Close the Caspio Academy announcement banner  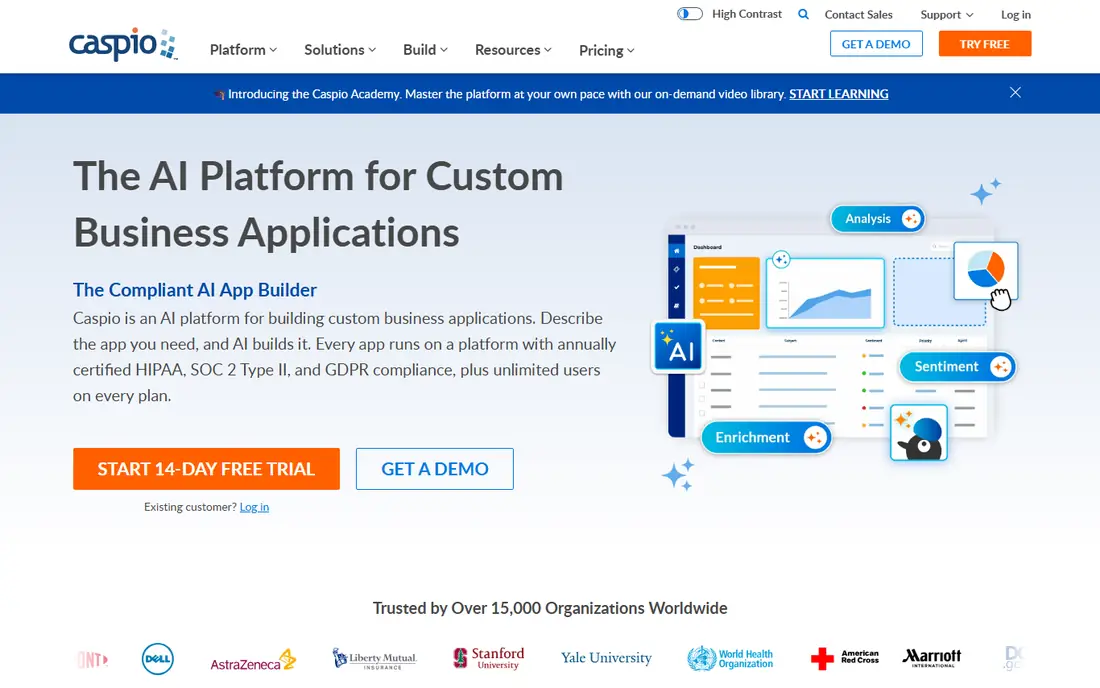coord(1015,93)
